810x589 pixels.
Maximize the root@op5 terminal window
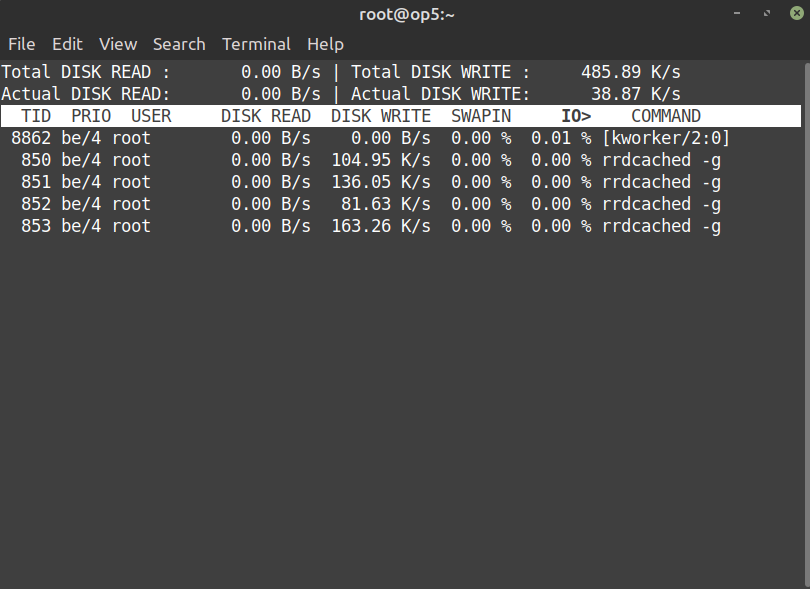point(767,13)
